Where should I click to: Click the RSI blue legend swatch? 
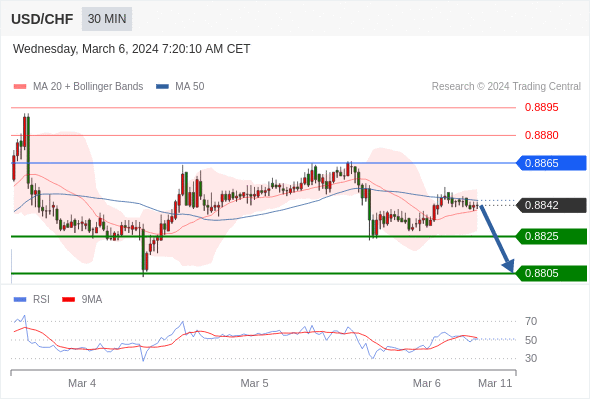click(x=20, y=300)
